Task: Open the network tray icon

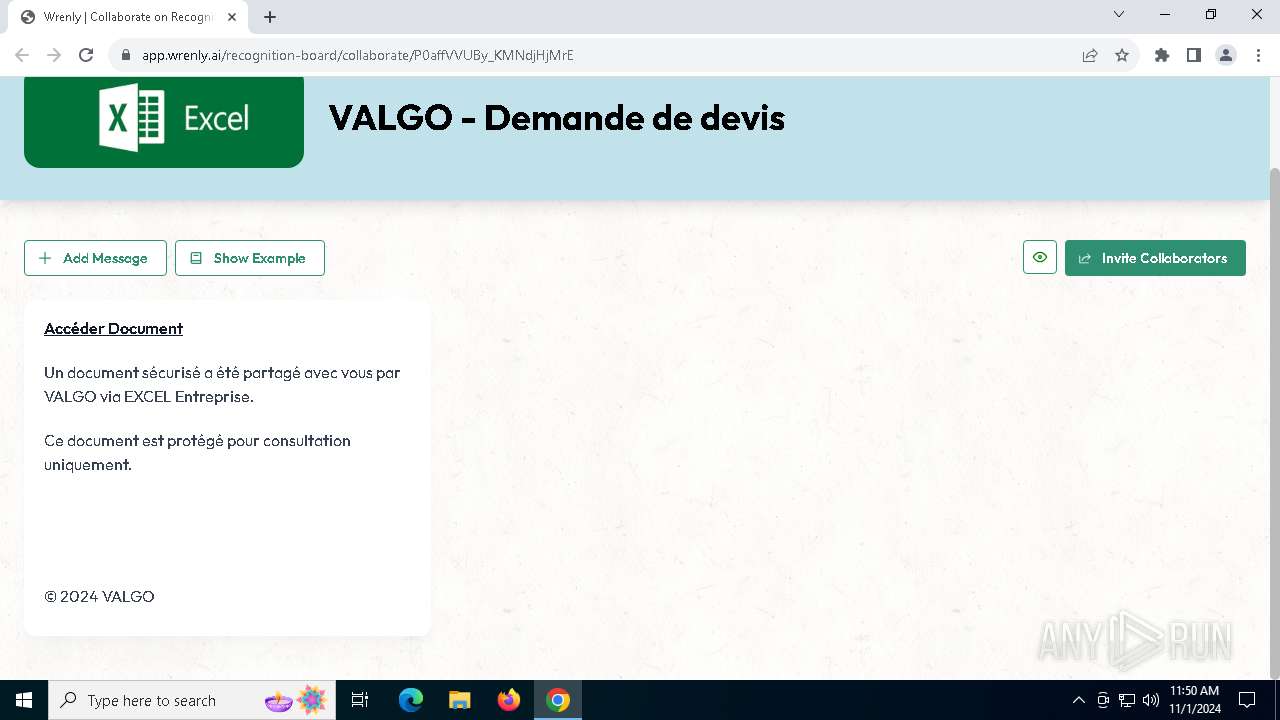Action: point(1127,700)
